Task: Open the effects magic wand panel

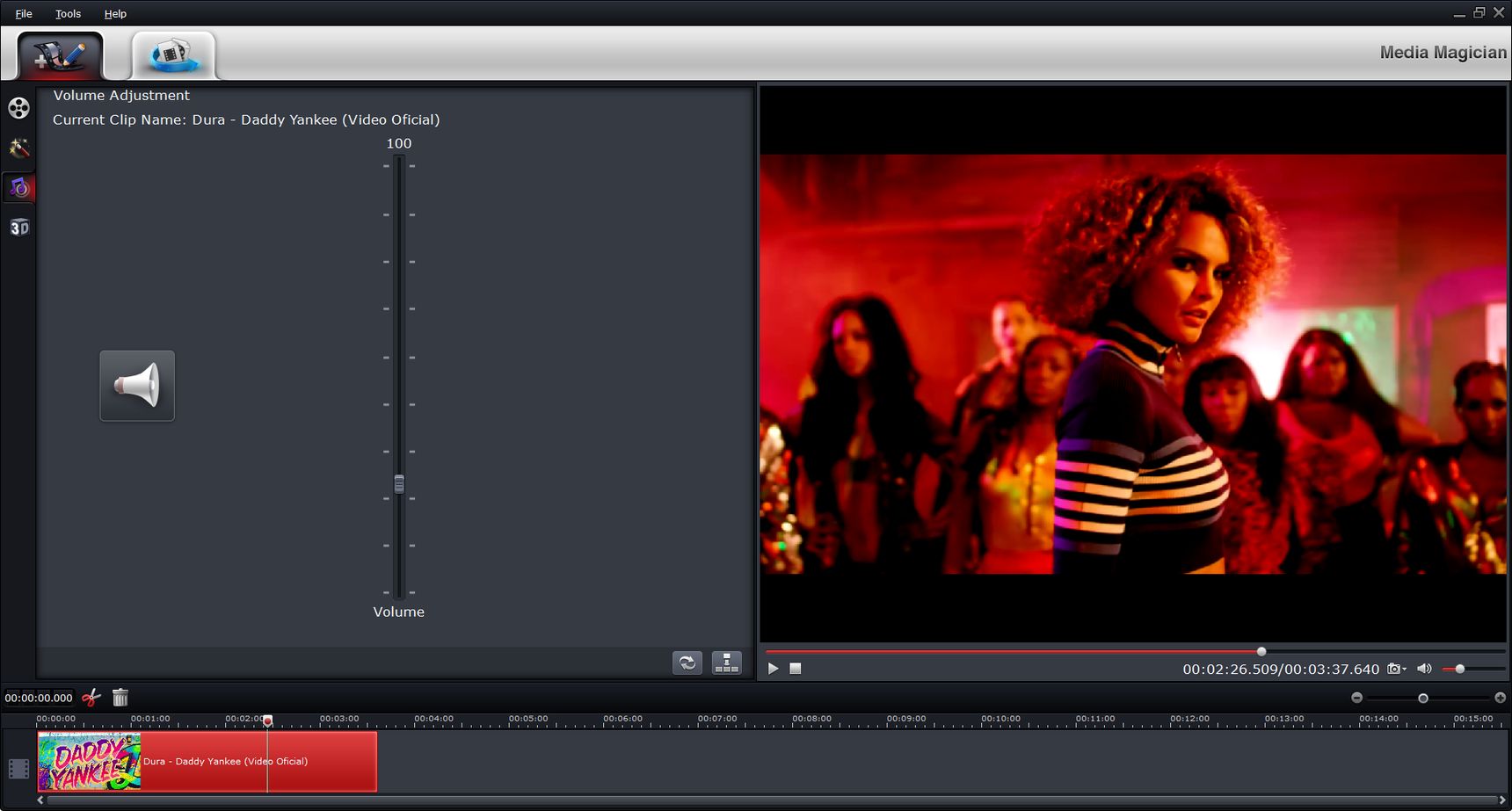Action: [18, 148]
